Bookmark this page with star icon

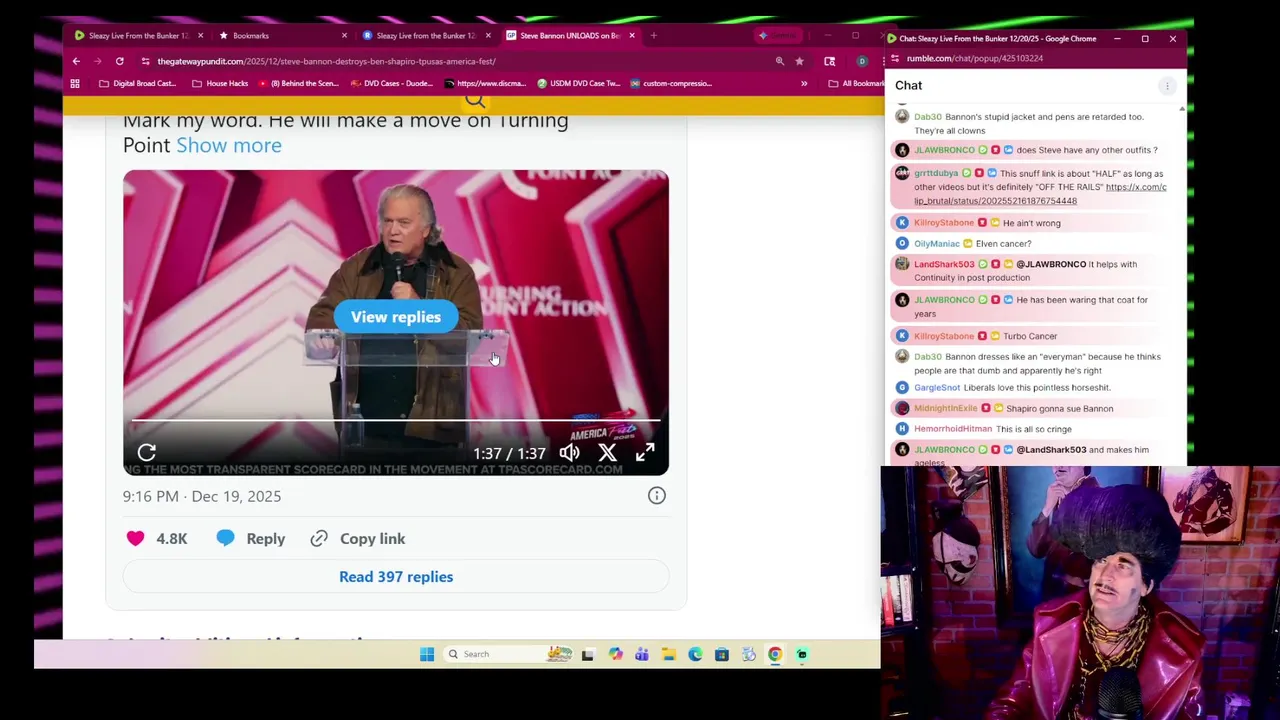point(800,61)
